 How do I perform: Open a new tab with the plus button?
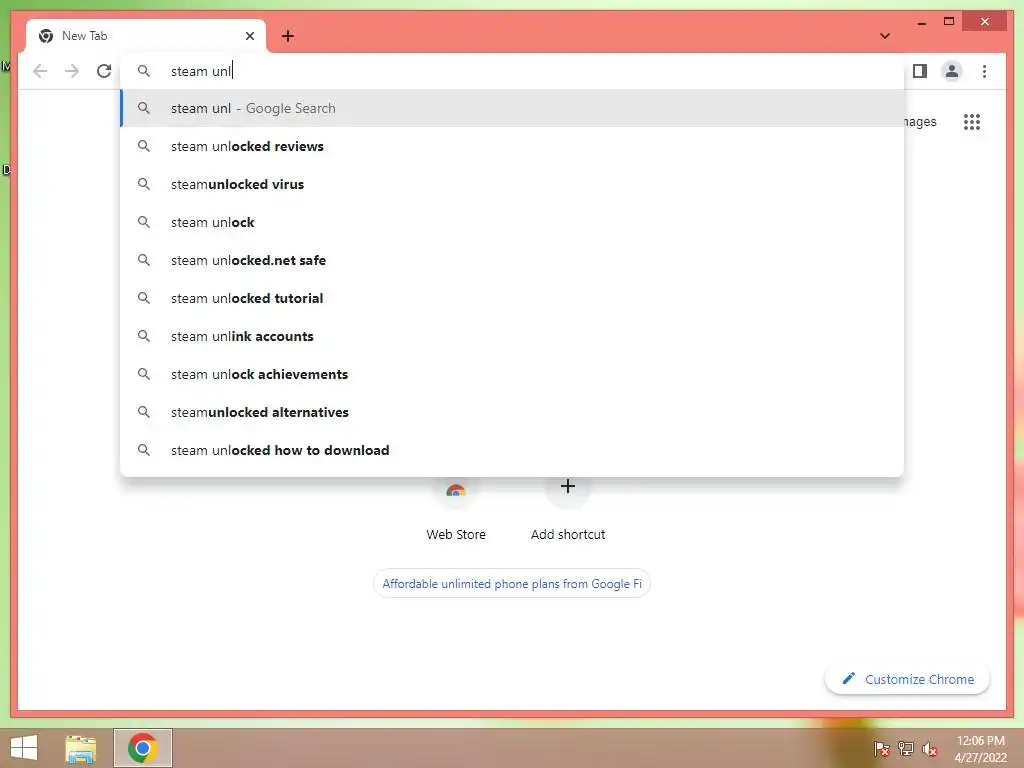(288, 36)
